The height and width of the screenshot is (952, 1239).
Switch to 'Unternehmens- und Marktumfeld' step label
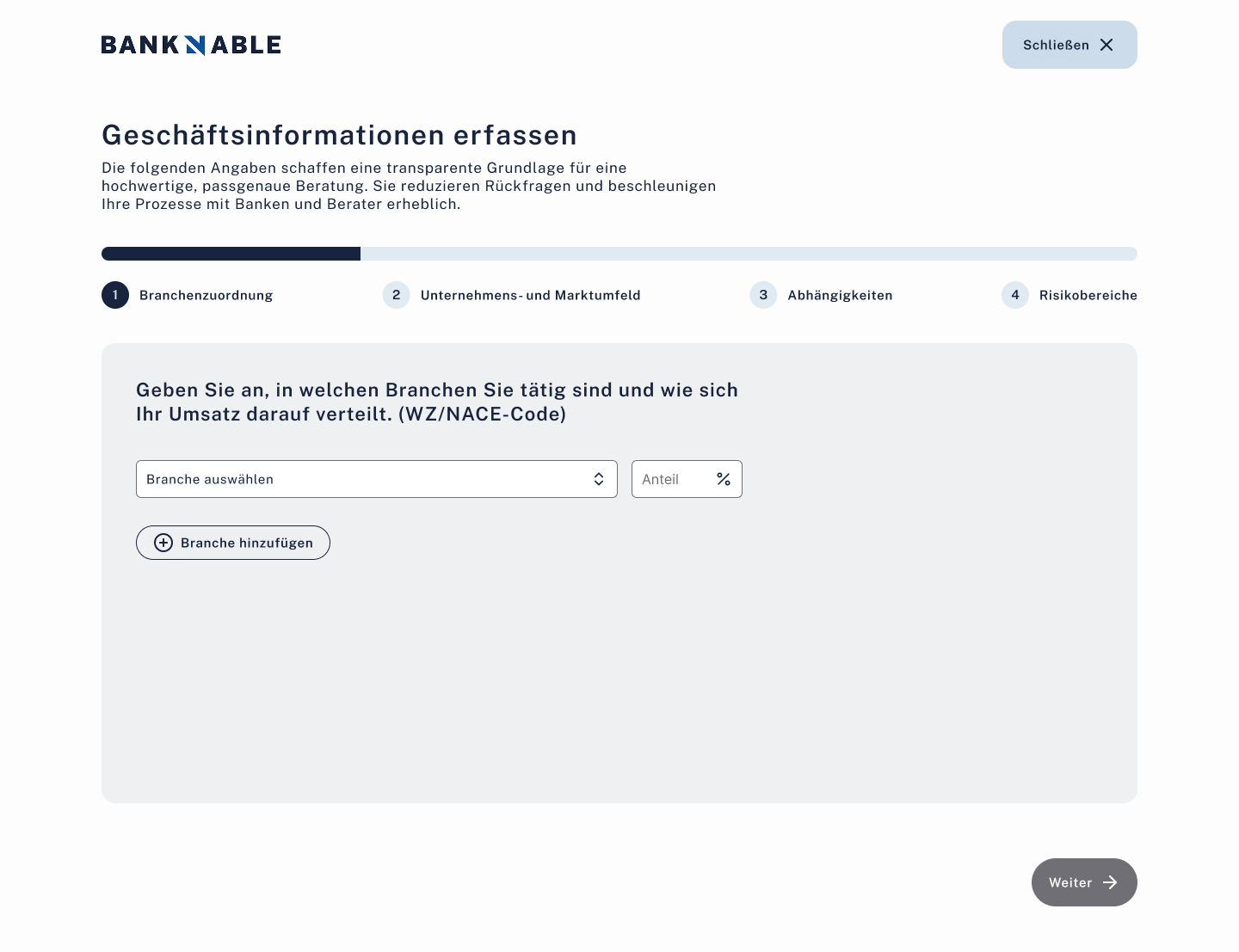[530, 295]
